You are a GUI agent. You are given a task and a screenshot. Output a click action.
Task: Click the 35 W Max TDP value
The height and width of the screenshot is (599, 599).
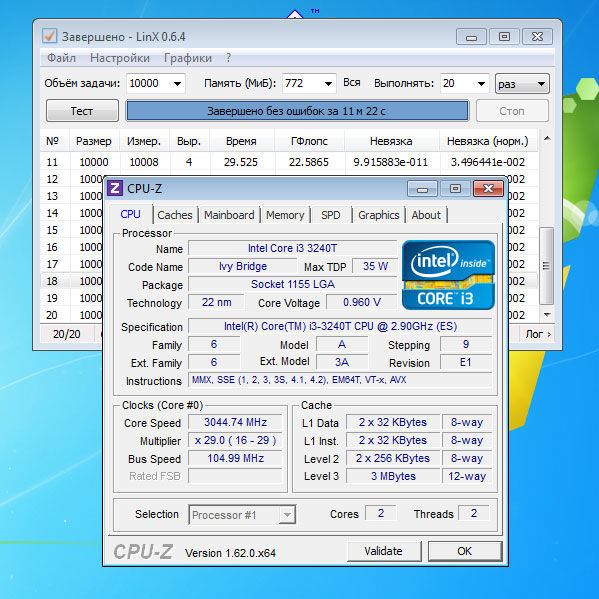(x=375, y=266)
